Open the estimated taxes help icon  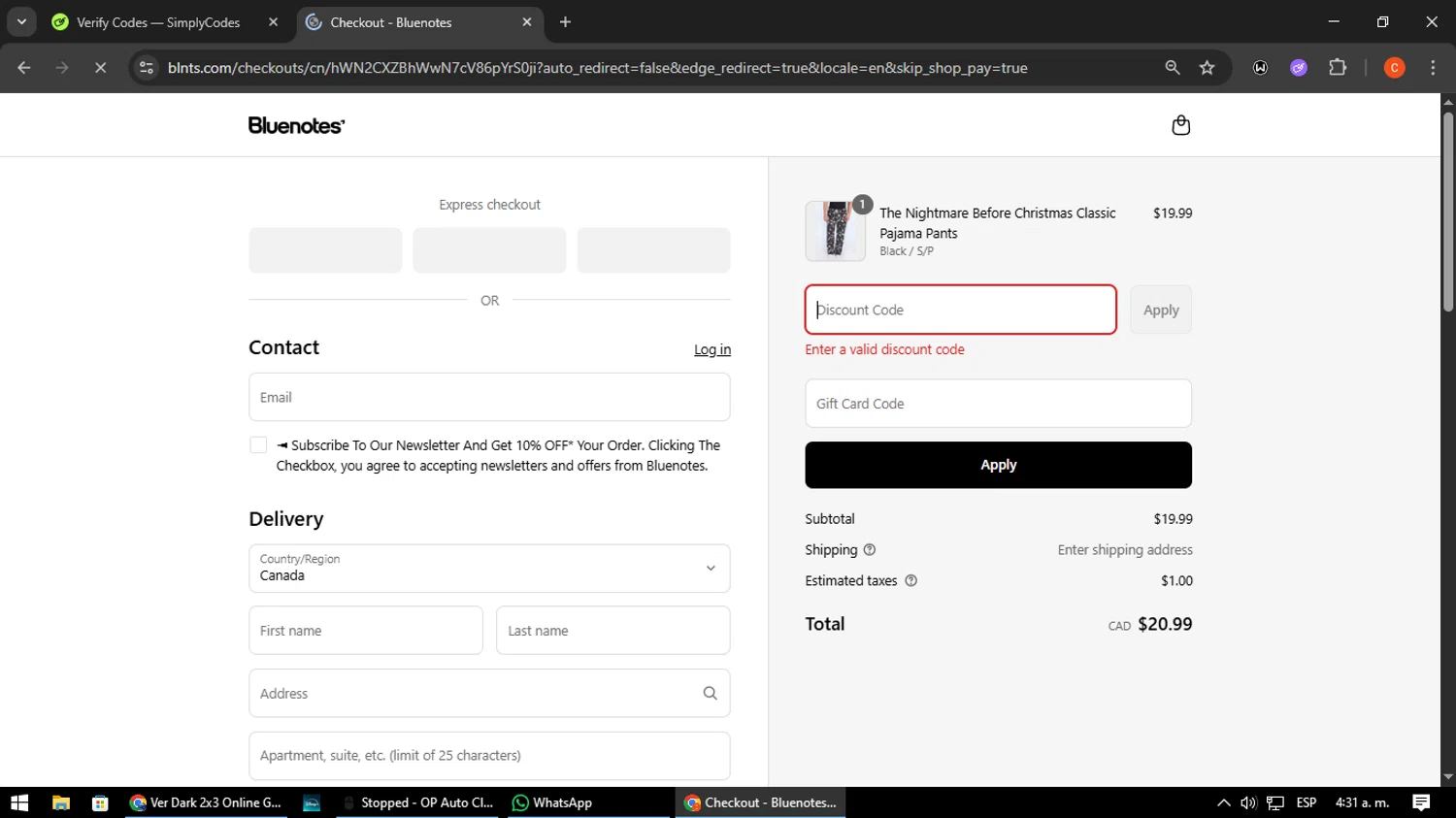tap(910, 580)
